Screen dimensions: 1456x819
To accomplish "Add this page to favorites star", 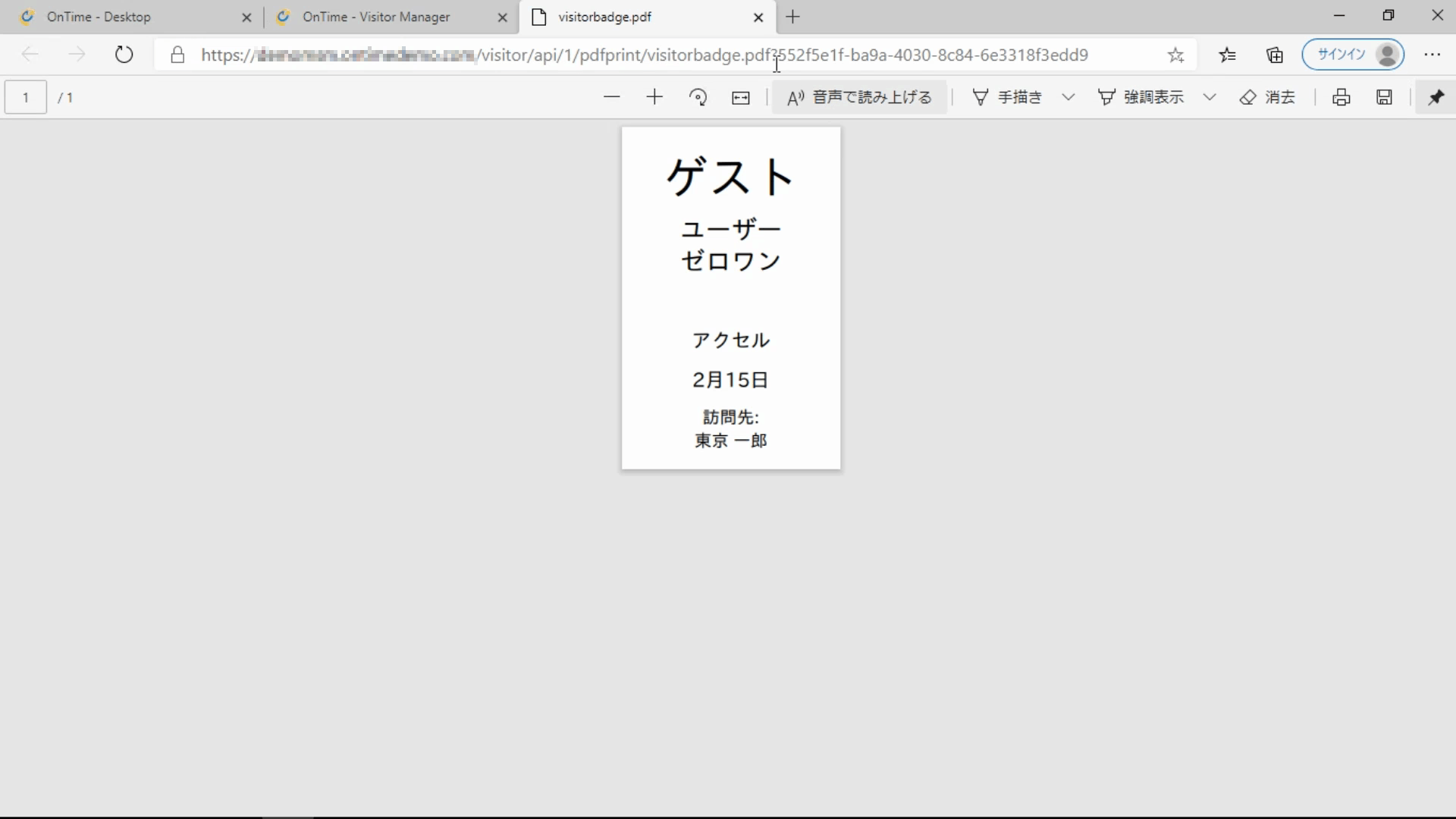I will click(1175, 55).
